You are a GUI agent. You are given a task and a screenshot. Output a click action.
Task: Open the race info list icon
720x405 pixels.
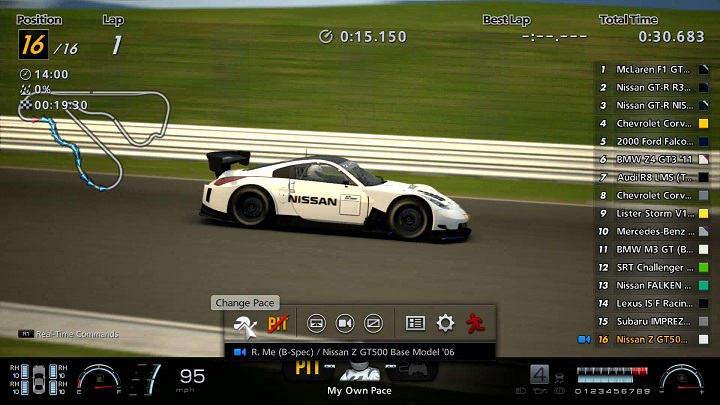click(415, 323)
